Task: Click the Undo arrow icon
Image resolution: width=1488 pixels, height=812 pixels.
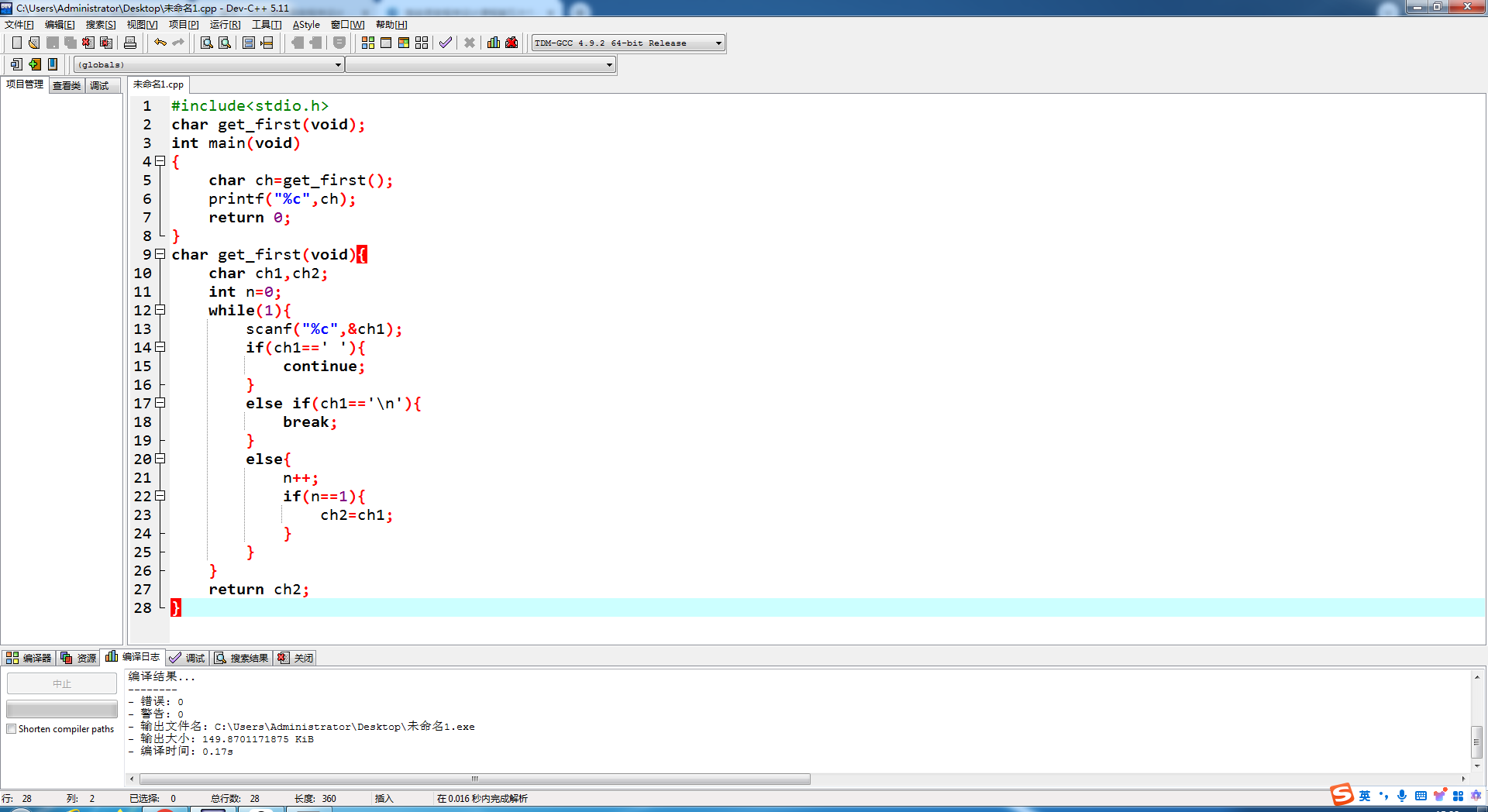Action: click(160, 43)
